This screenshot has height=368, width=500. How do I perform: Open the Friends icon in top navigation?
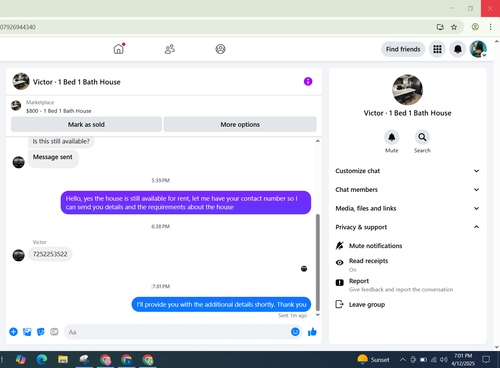coord(170,49)
